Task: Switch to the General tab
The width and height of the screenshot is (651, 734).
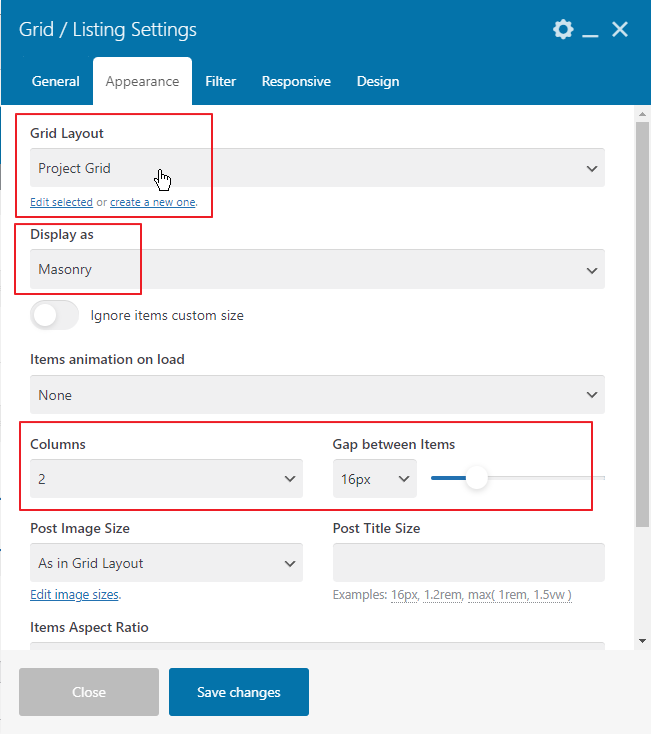Action: [x=55, y=81]
